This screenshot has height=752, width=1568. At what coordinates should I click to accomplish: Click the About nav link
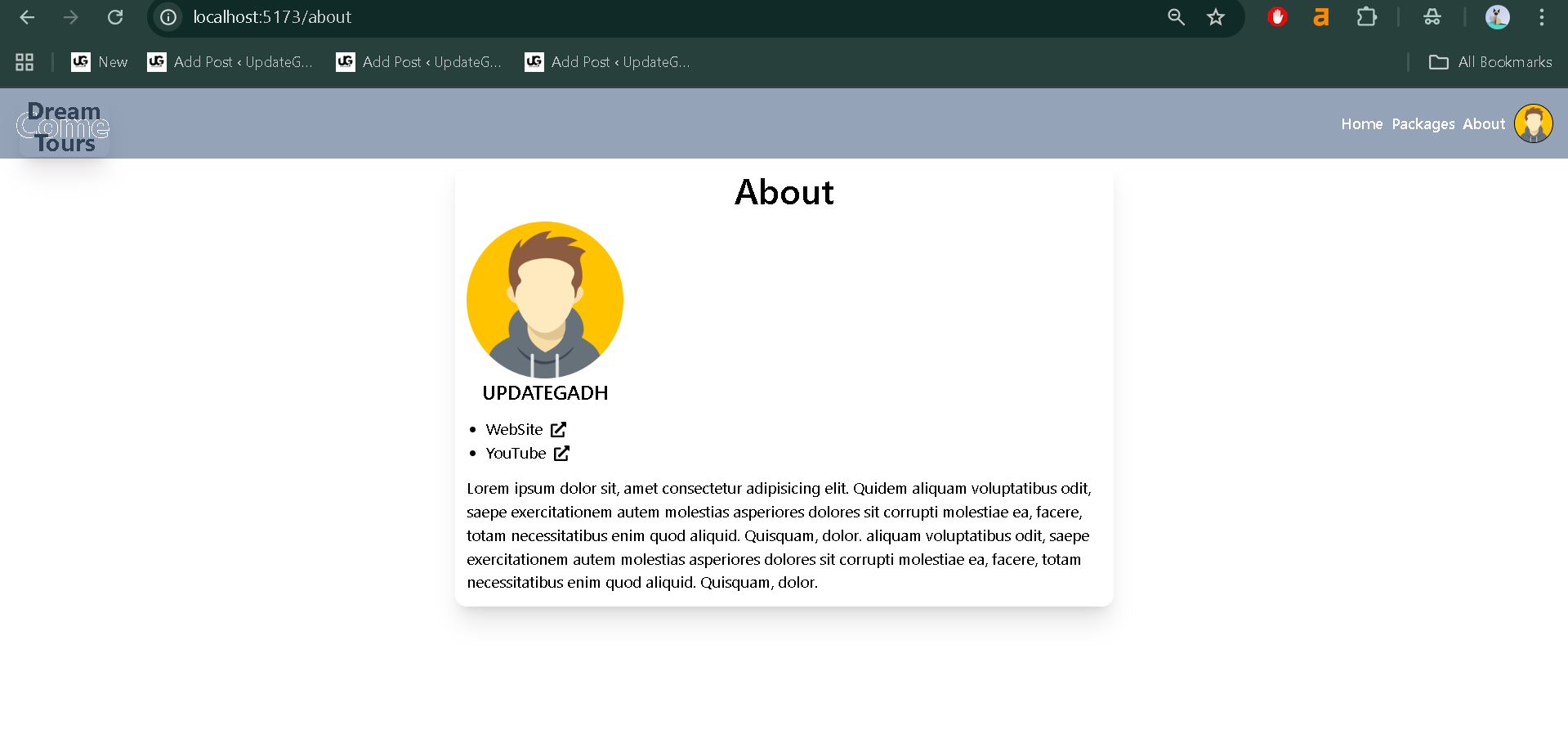[x=1483, y=124]
